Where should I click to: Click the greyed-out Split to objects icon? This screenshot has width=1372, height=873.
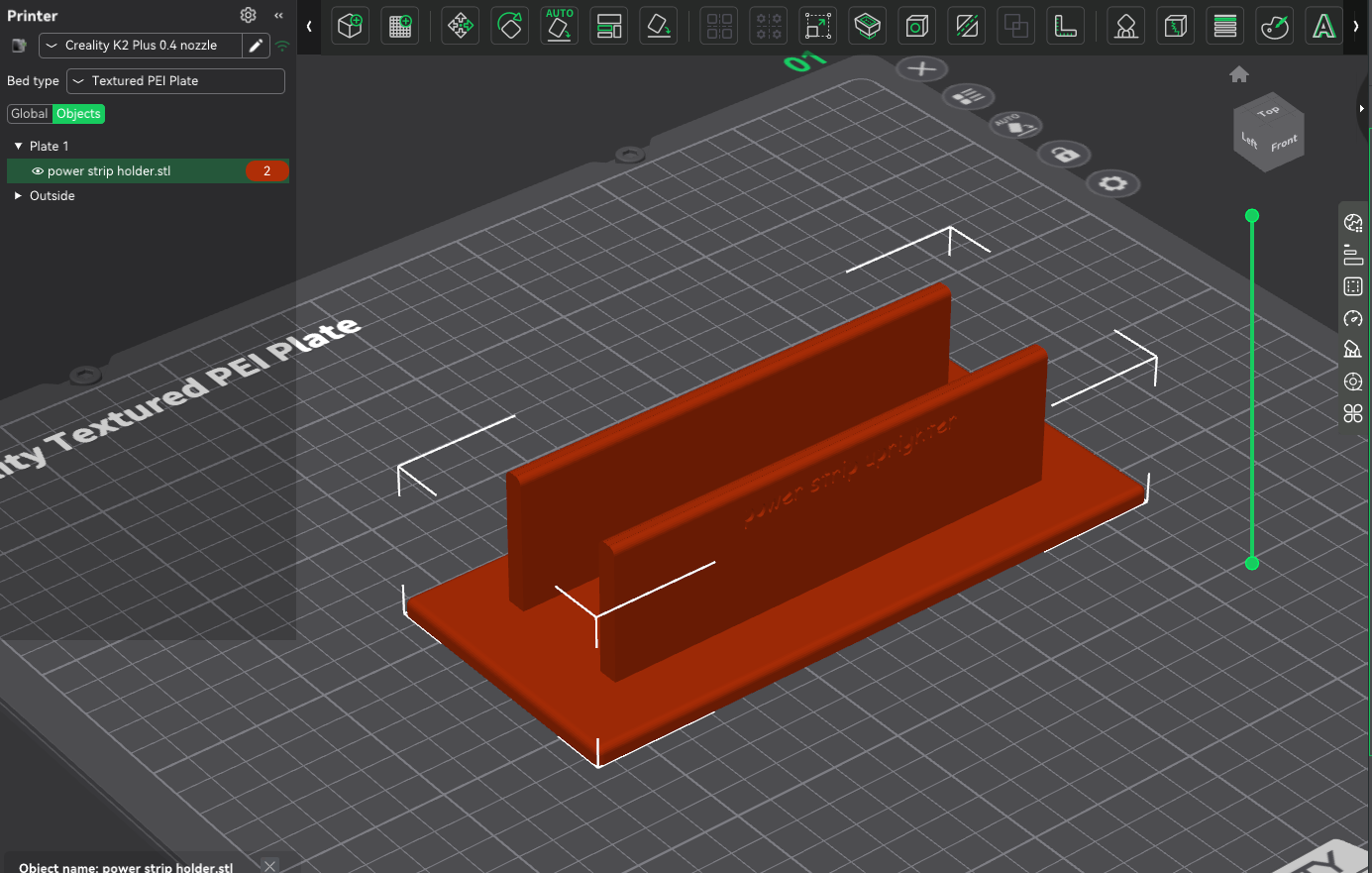click(x=719, y=26)
